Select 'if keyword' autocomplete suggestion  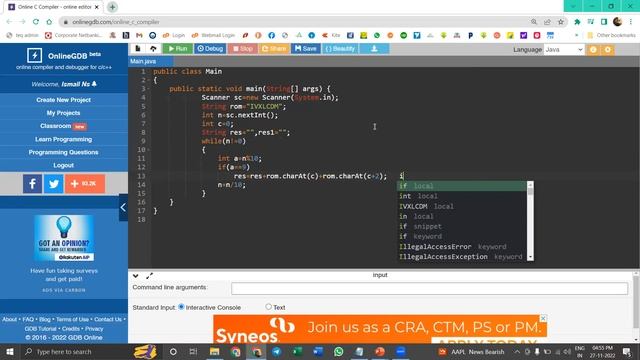(x=462, y=237)
